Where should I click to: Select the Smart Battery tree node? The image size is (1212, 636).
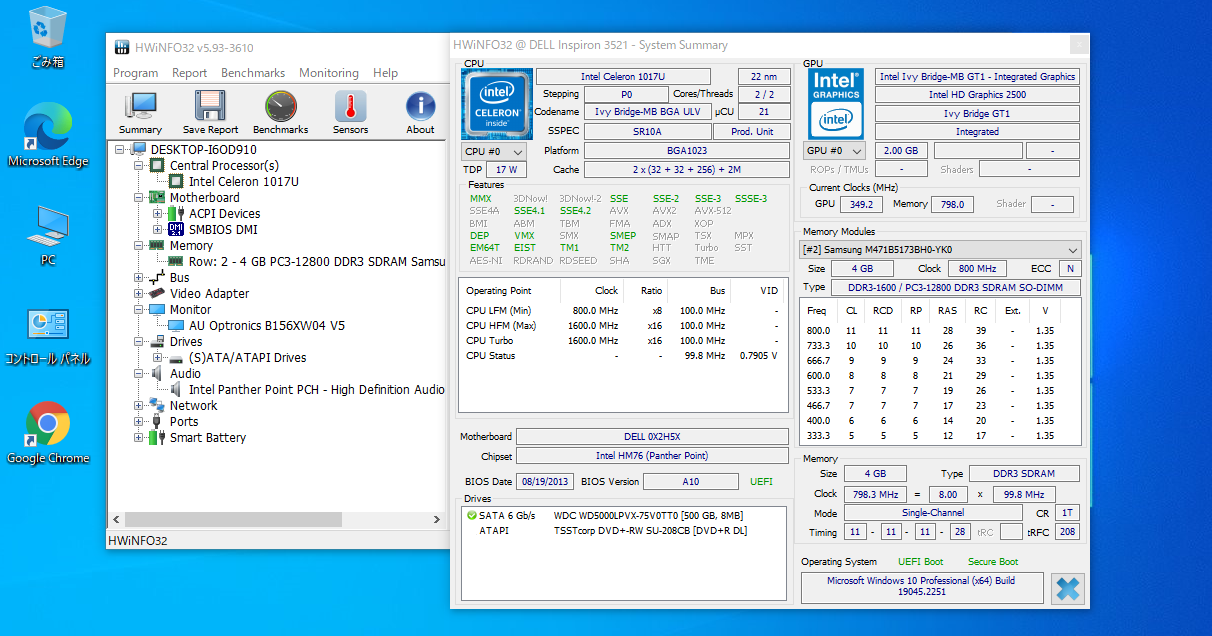pyautogui.click(x=207, y=438)
